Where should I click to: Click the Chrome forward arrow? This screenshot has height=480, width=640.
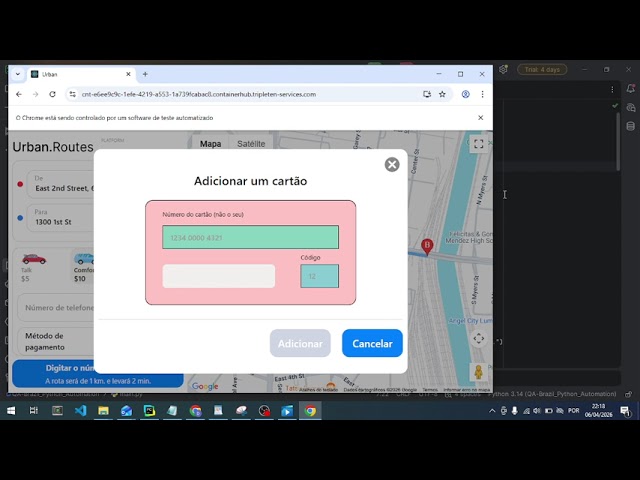(36, 94)
